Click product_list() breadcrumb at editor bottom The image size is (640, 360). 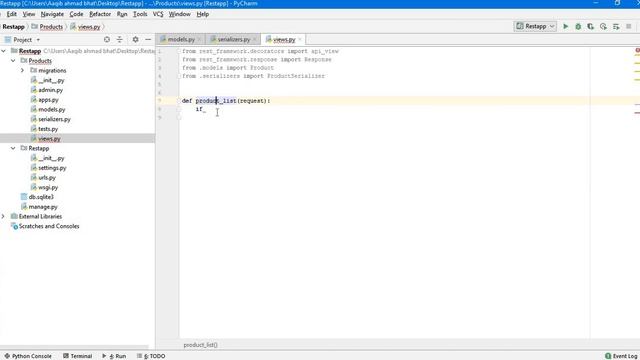(200, 345)
